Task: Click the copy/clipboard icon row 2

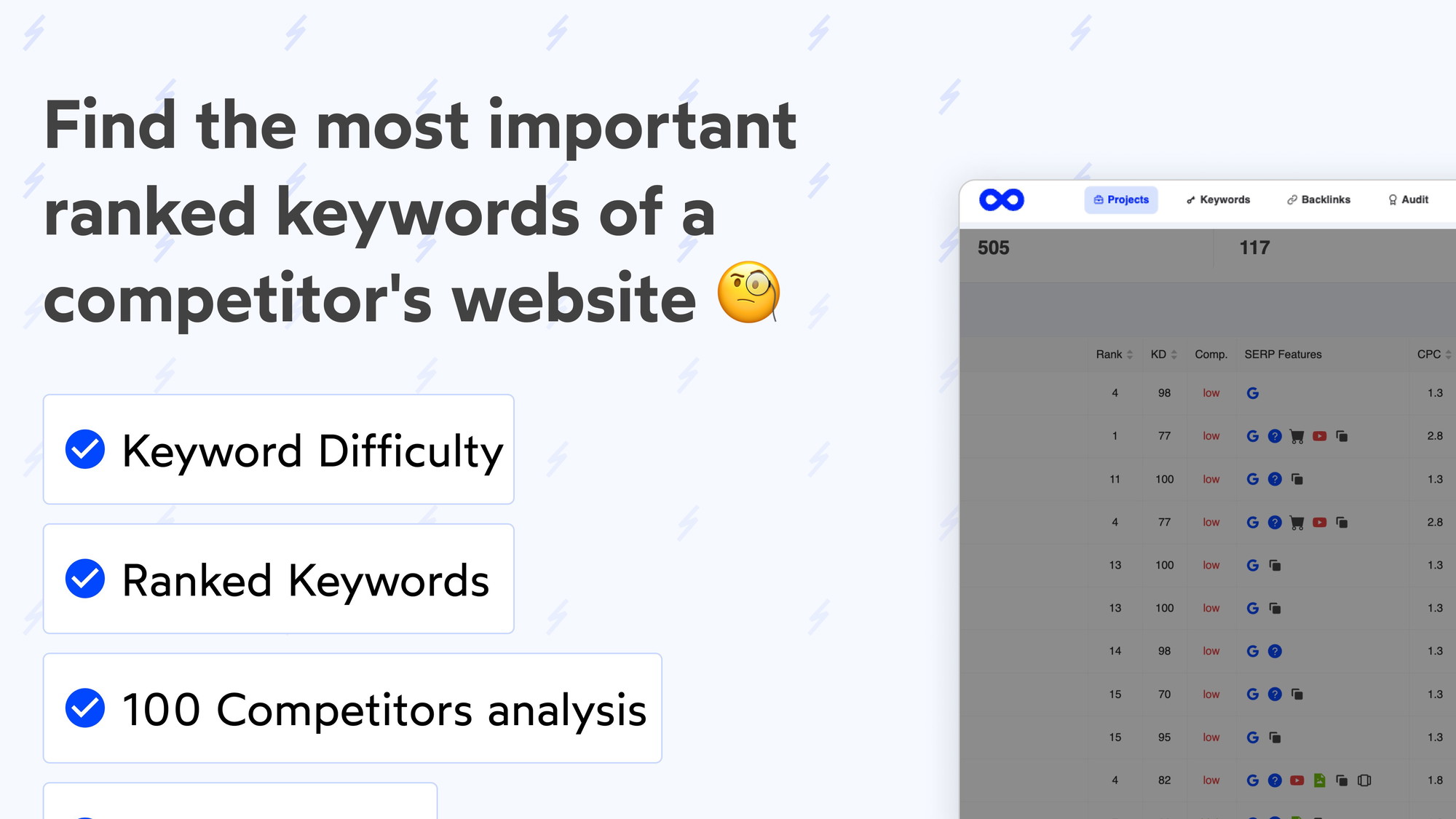Action: (1343, 436)
